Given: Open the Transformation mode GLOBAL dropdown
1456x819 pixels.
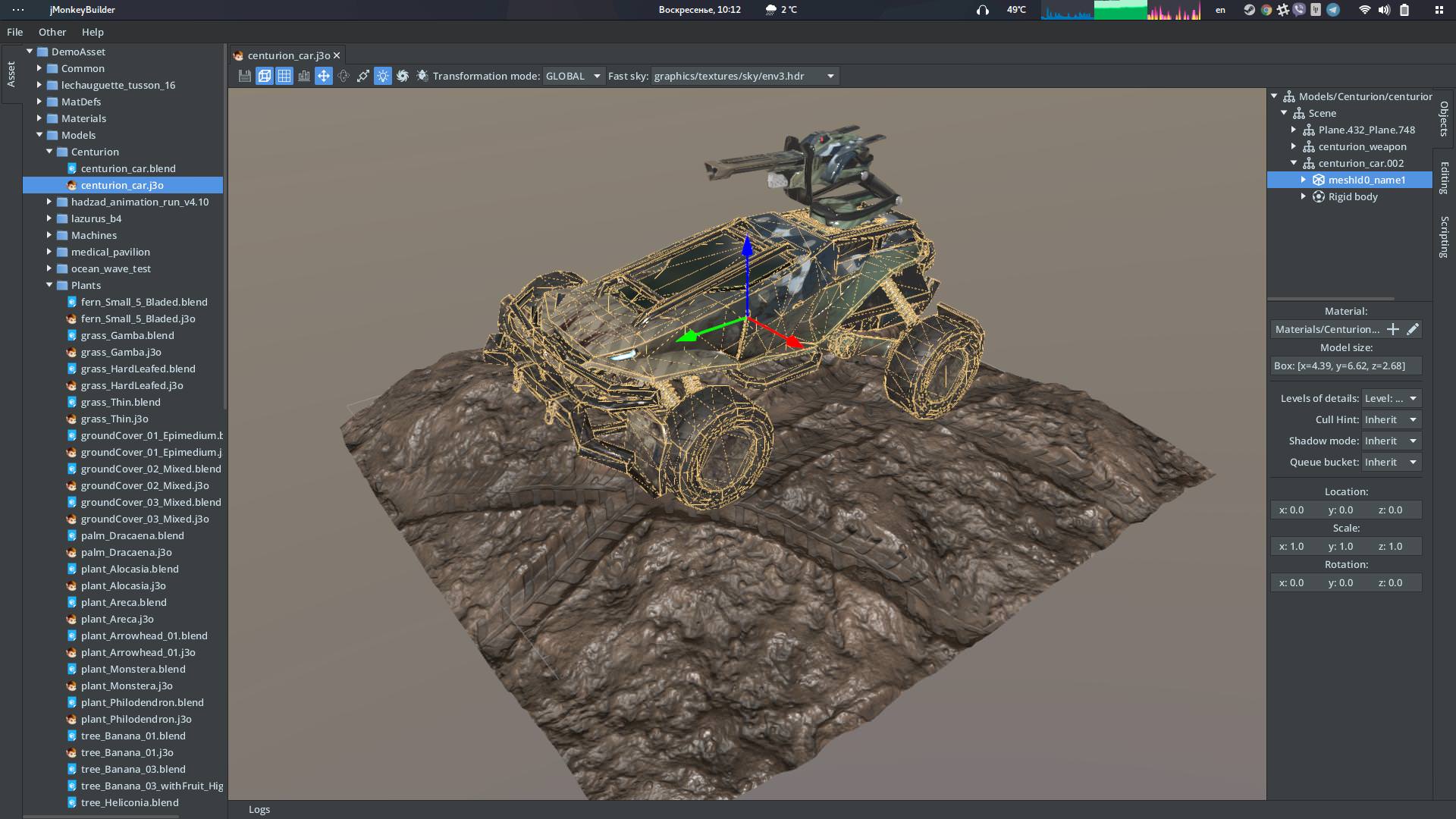Looking at the screenshot, I should 573,76.
